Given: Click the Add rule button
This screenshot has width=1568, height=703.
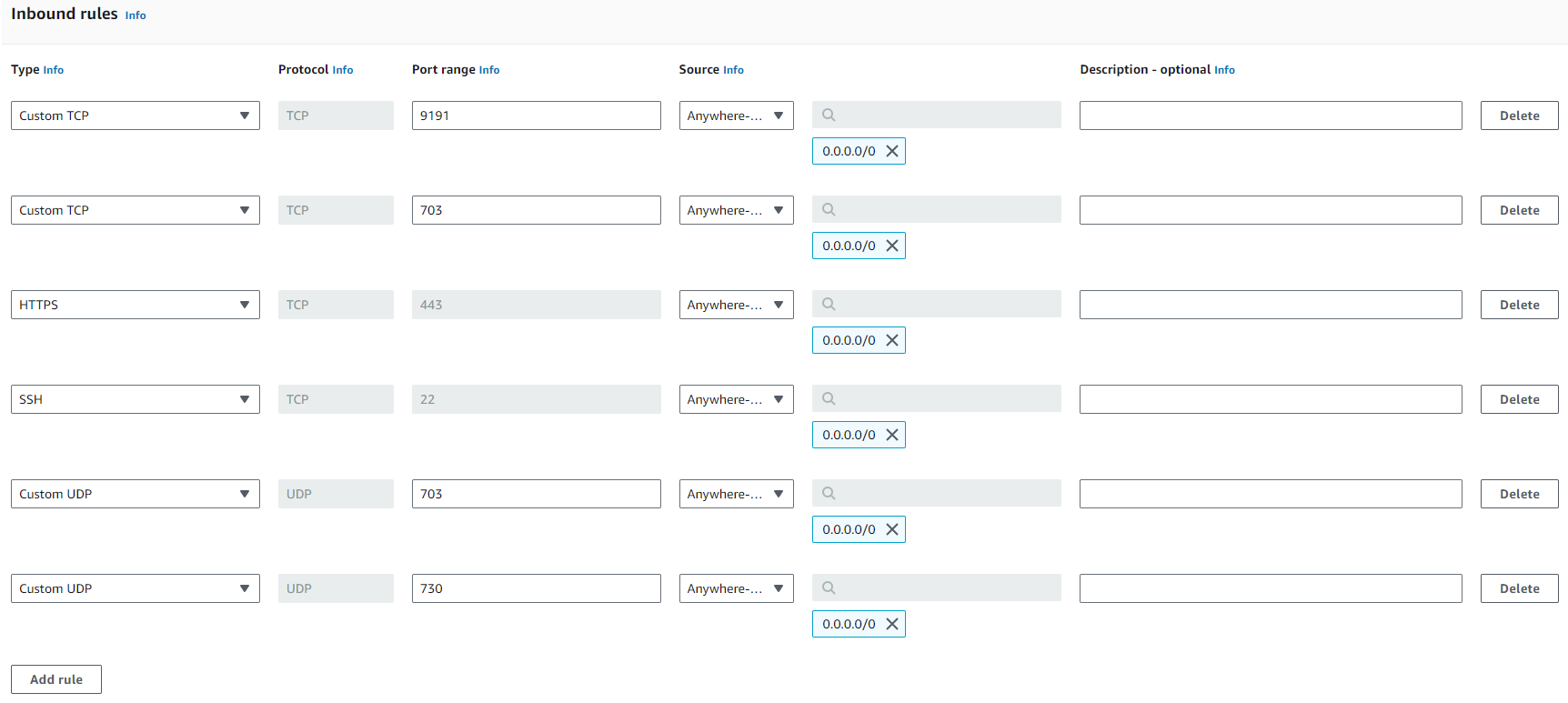Looking at the screenshot, I should [56, 679].
